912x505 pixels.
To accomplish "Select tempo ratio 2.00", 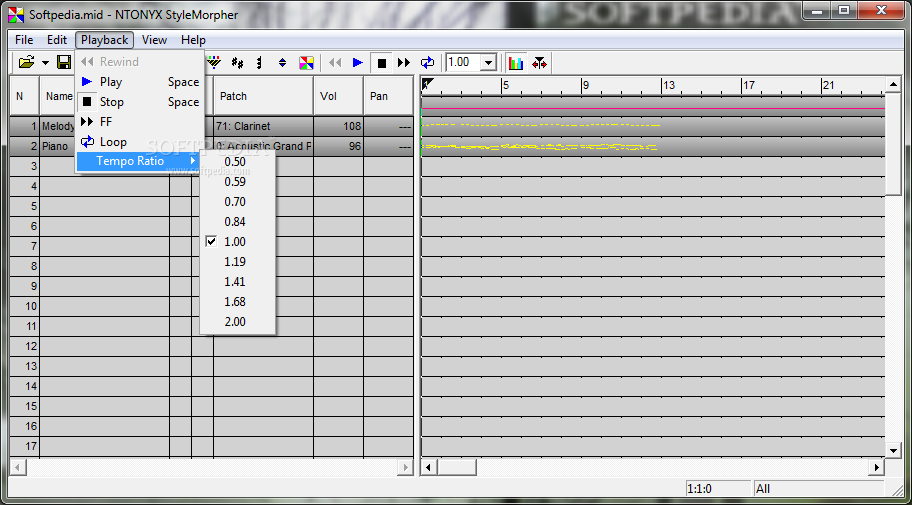I will tap(237, 322).
